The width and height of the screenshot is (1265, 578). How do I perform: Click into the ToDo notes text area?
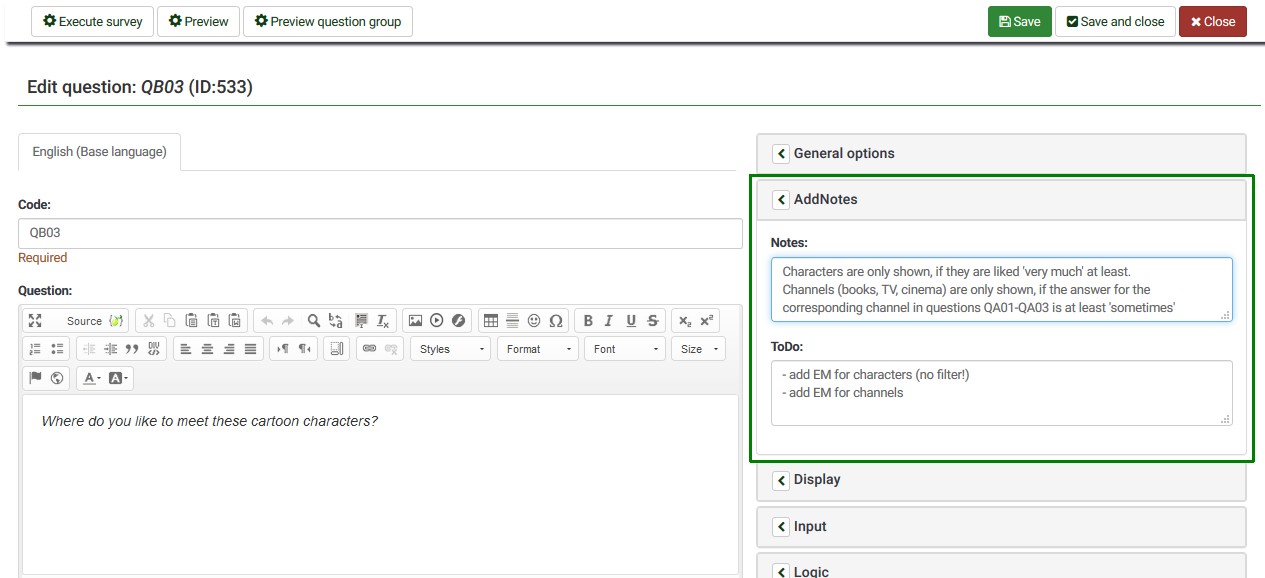[1000, 393]
